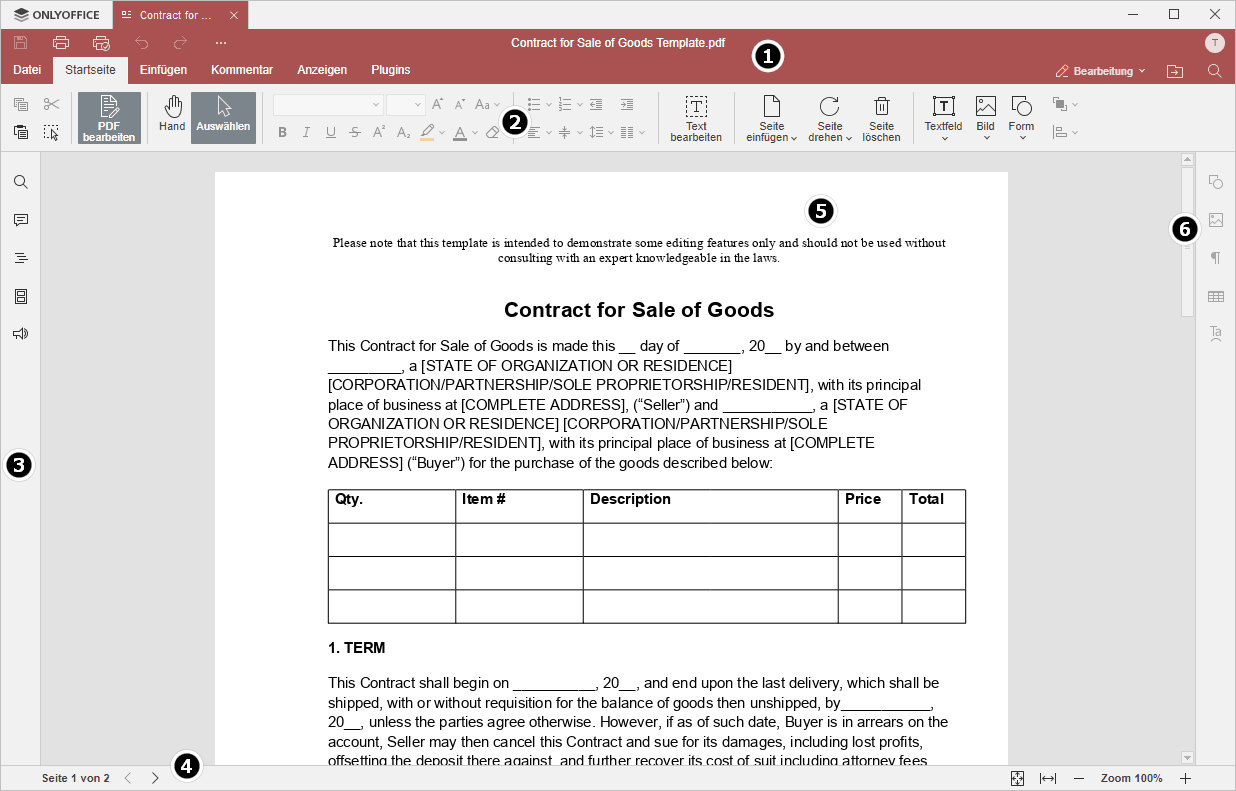This screenshot has width=1236, height=791.
Task: Click the Redo arrow icon
Action: click(x=181, y=43)
